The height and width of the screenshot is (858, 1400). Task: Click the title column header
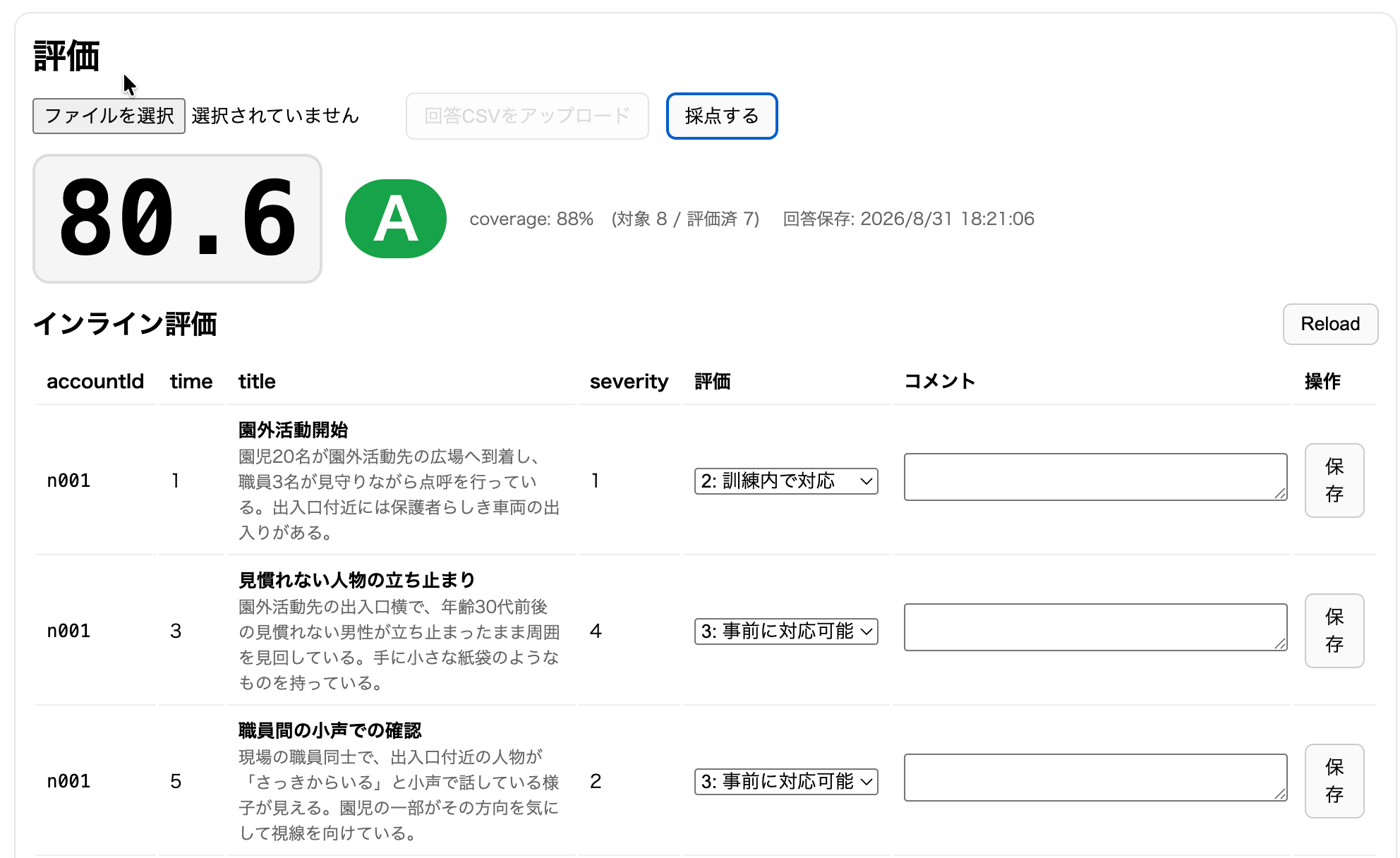pyautogui.click(x=257, y=382)
